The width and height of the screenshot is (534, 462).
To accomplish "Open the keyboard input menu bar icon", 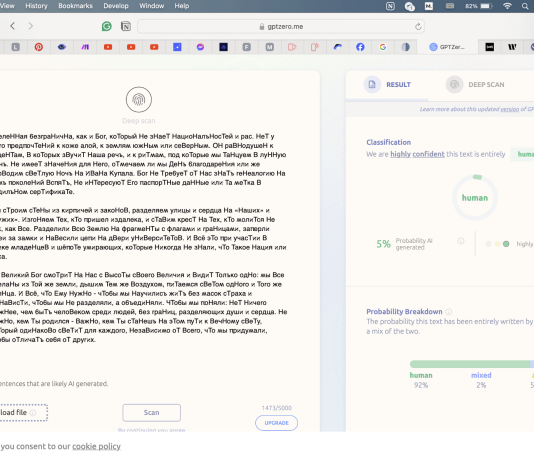I will click(x=450, y=6).
